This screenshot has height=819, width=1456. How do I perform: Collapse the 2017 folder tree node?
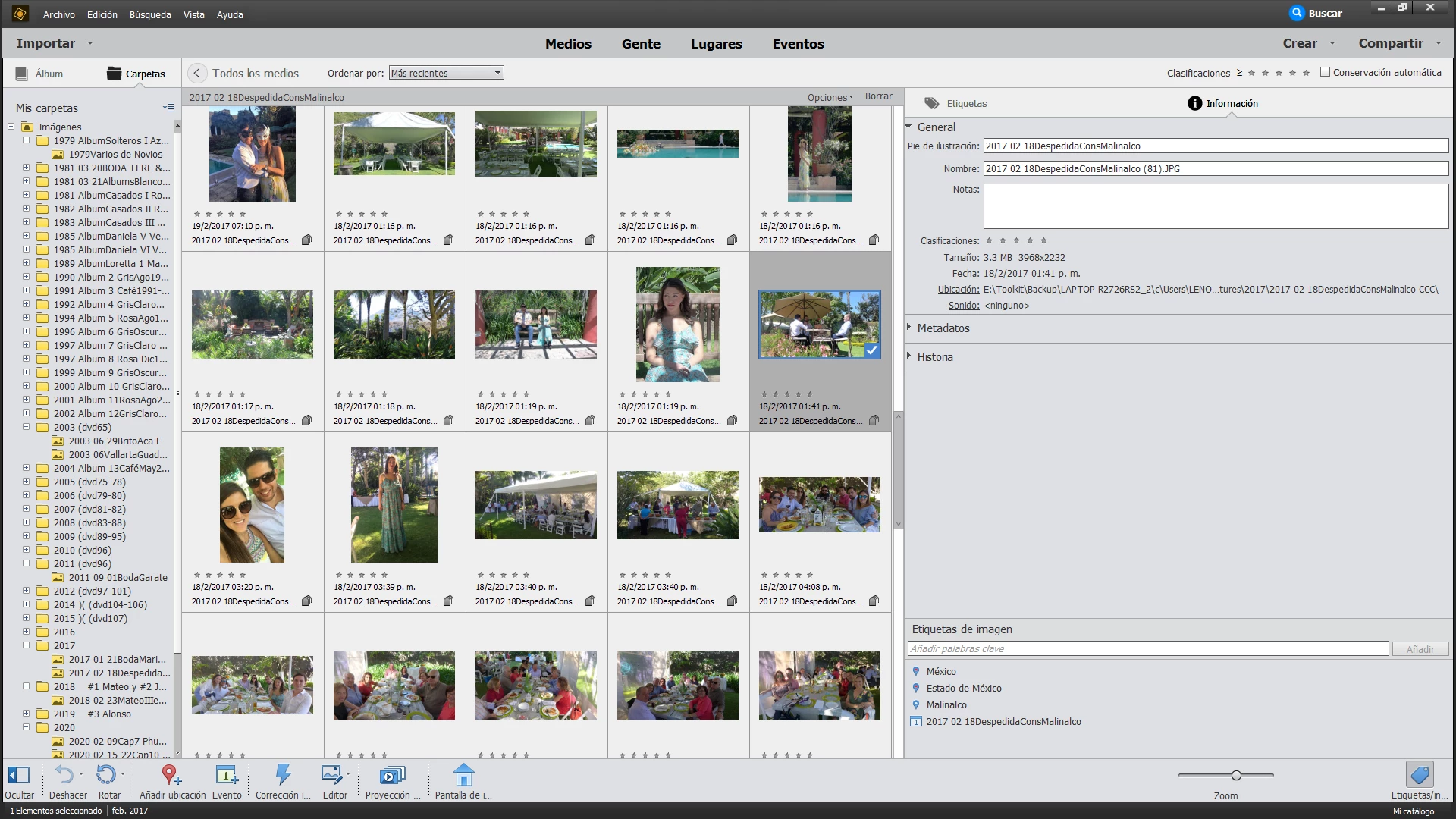coord(26,645)
